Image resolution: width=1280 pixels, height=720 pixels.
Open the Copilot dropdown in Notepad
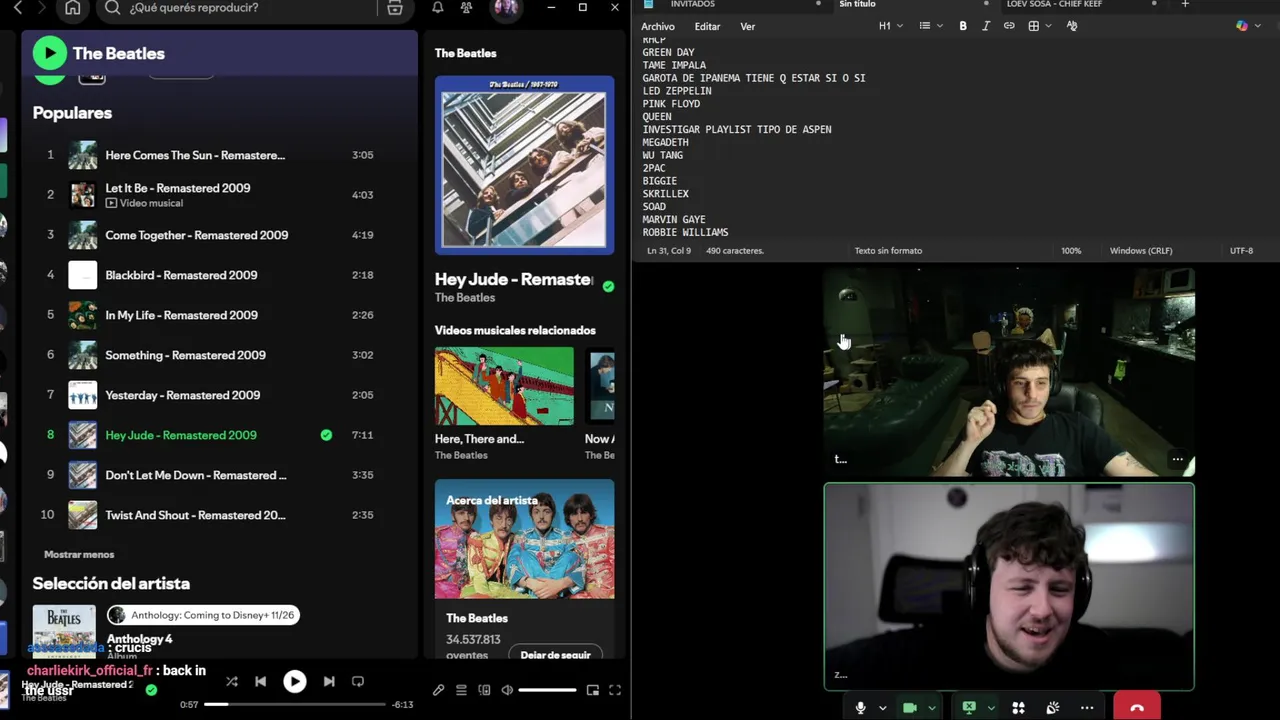click(1247, 26)
